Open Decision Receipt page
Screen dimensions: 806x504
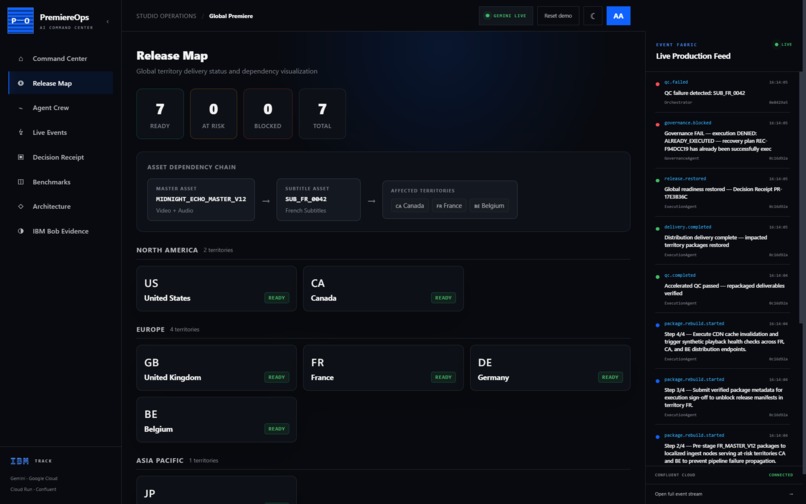[61, 157]
